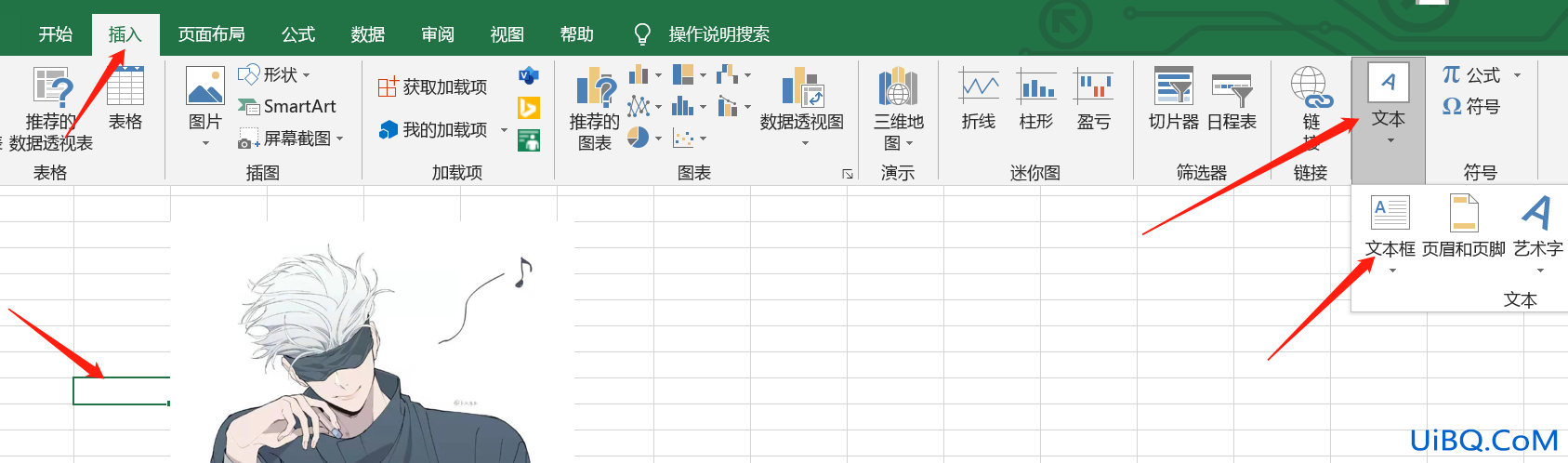Click the Tell Me search box (操作说明搜索)
The width and height of the screenshot is (1568, 463).
tap(719, 34)
